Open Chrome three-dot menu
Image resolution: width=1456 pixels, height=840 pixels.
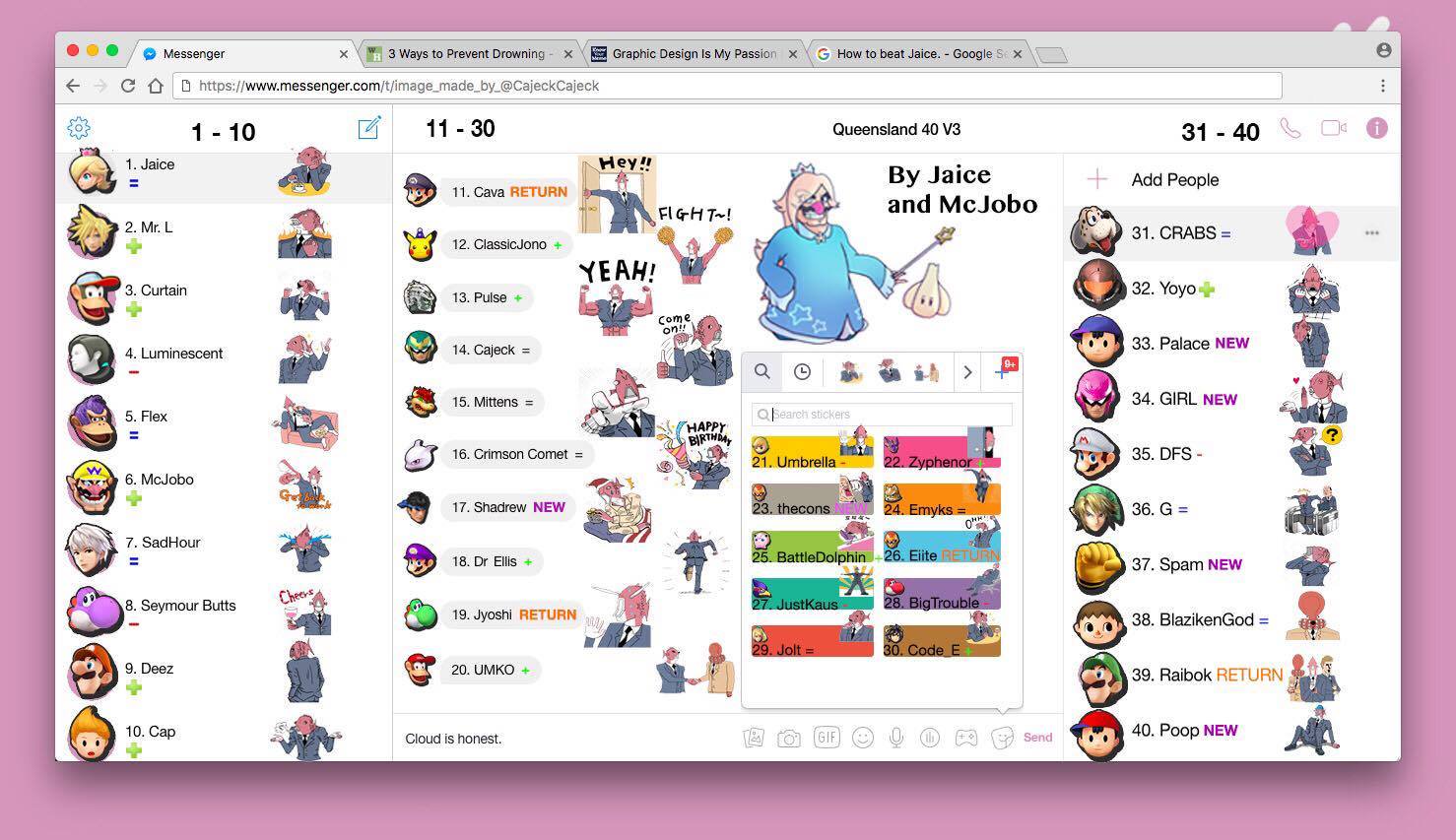pyautogui.click(x=1383, y=86)
